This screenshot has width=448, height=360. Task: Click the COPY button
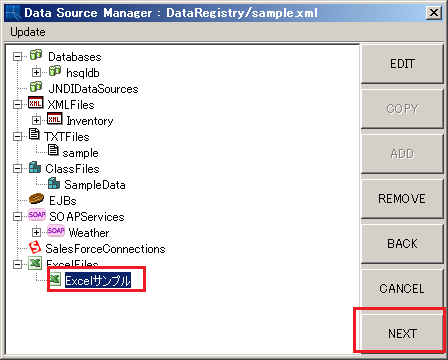[402, 109]
